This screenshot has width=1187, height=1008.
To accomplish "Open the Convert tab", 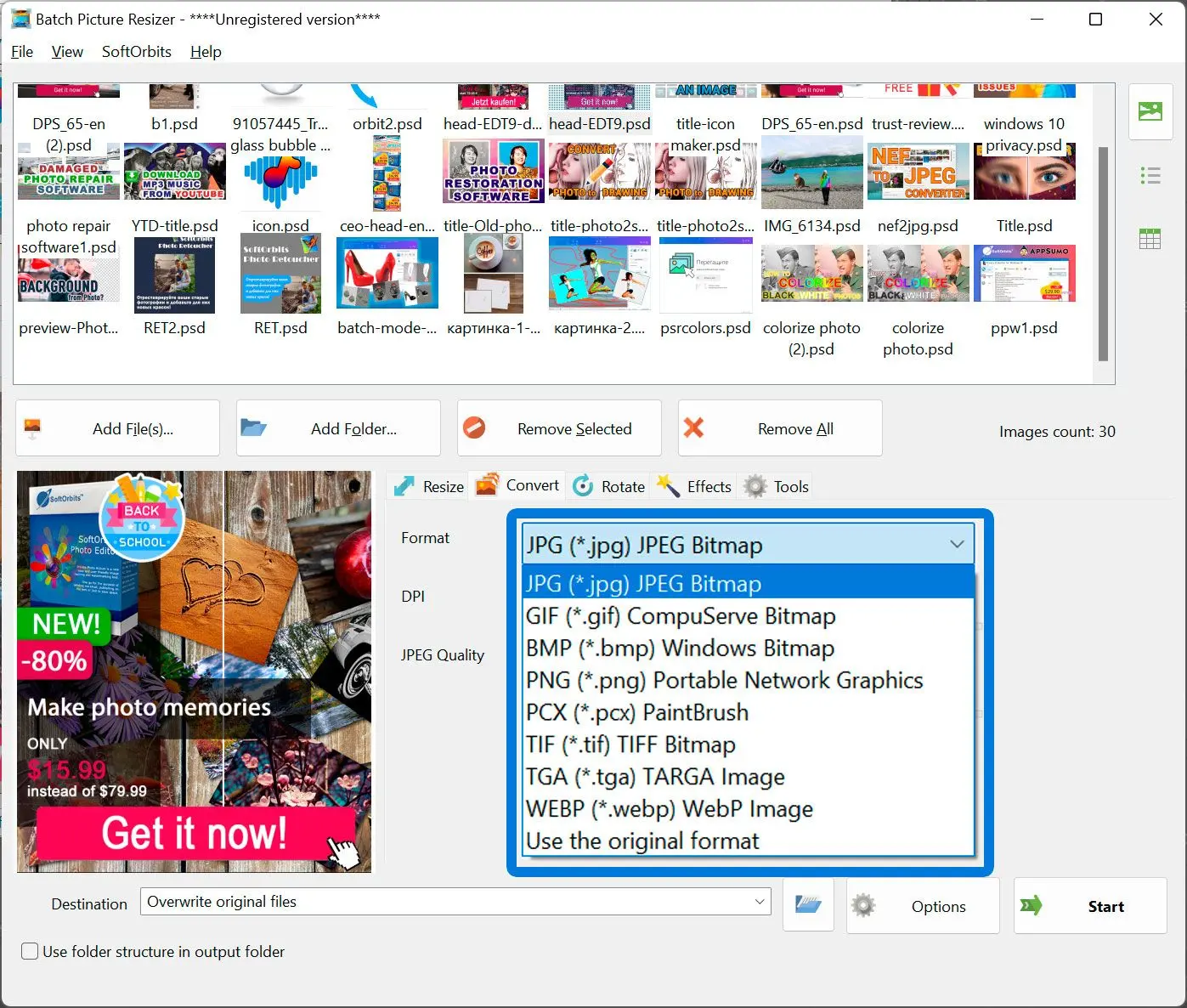I will (x=517, y=485).
